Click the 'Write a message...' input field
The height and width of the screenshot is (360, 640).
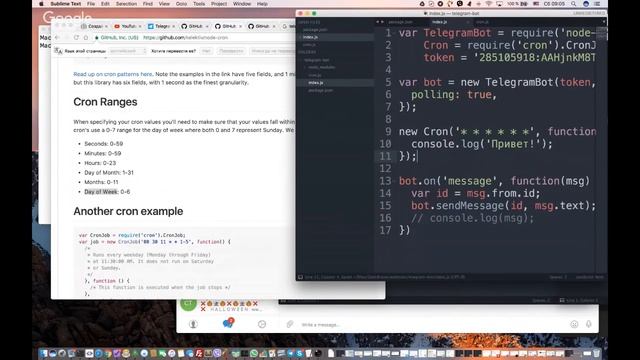coord(433,324)
